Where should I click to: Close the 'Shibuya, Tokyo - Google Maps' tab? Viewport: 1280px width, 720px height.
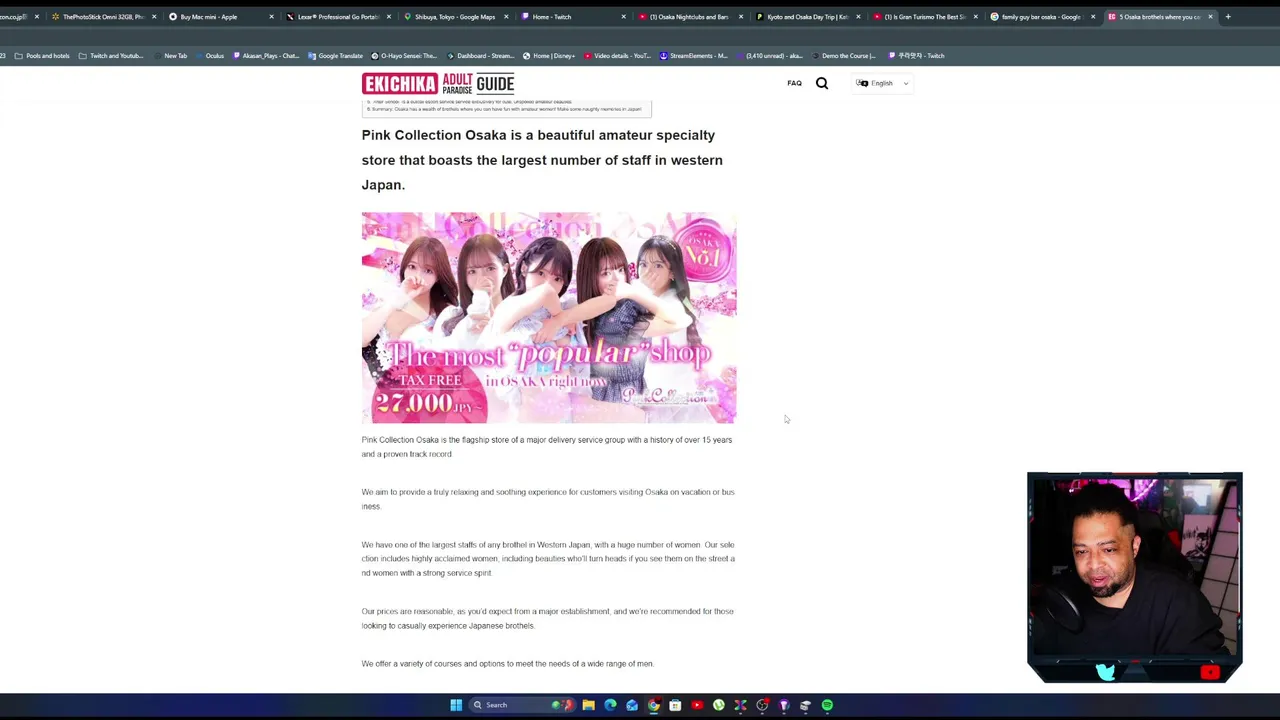(506, 17)
